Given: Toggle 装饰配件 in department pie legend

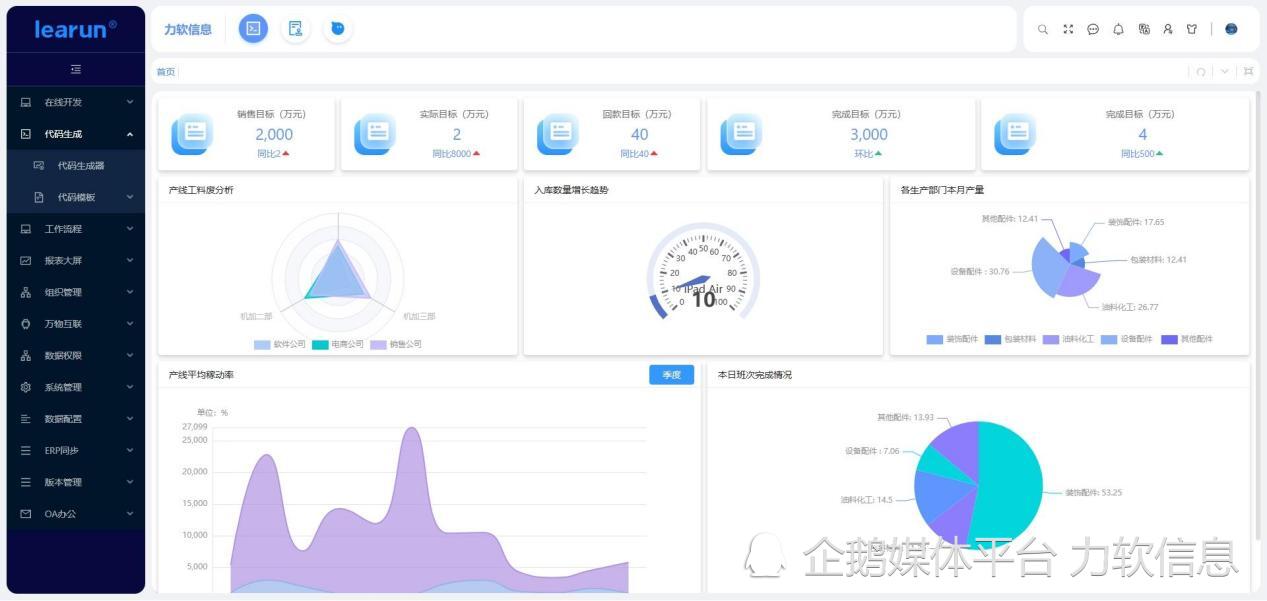Looking at the screenshot, I should (x=952, y=339).
